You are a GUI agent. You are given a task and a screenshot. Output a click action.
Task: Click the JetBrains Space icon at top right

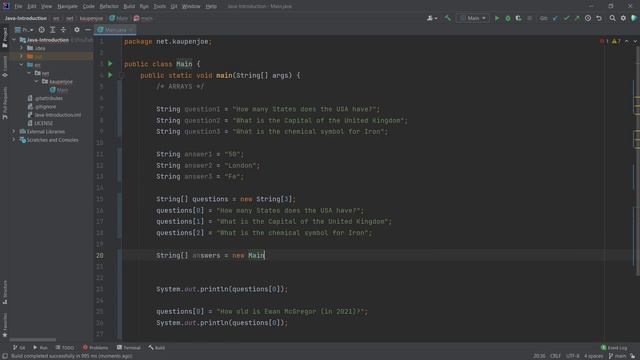click(x=634, y=18)
